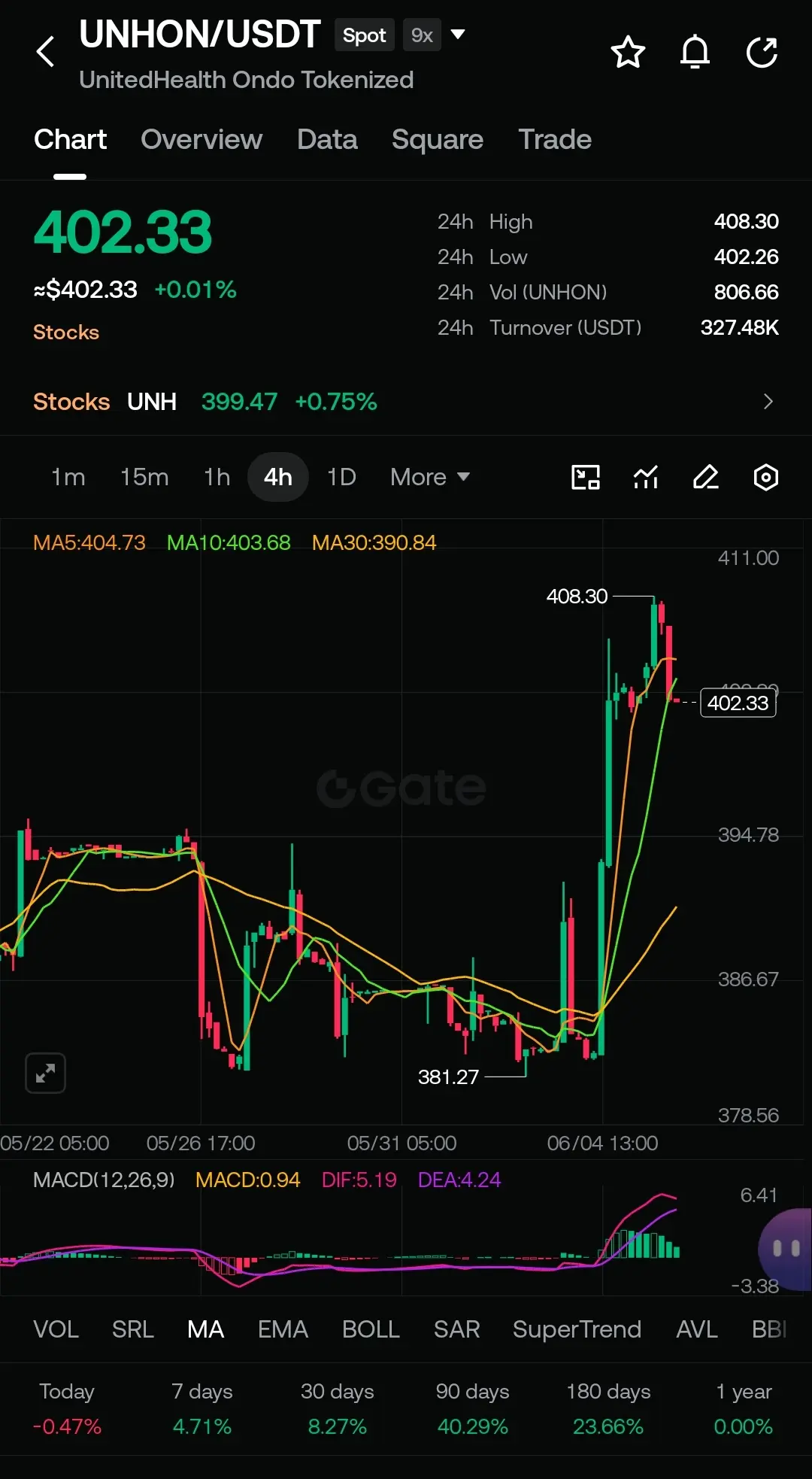Open the Stocks UNH 399.47 row
812x1479 pixels.
click(x=406, y=402)
